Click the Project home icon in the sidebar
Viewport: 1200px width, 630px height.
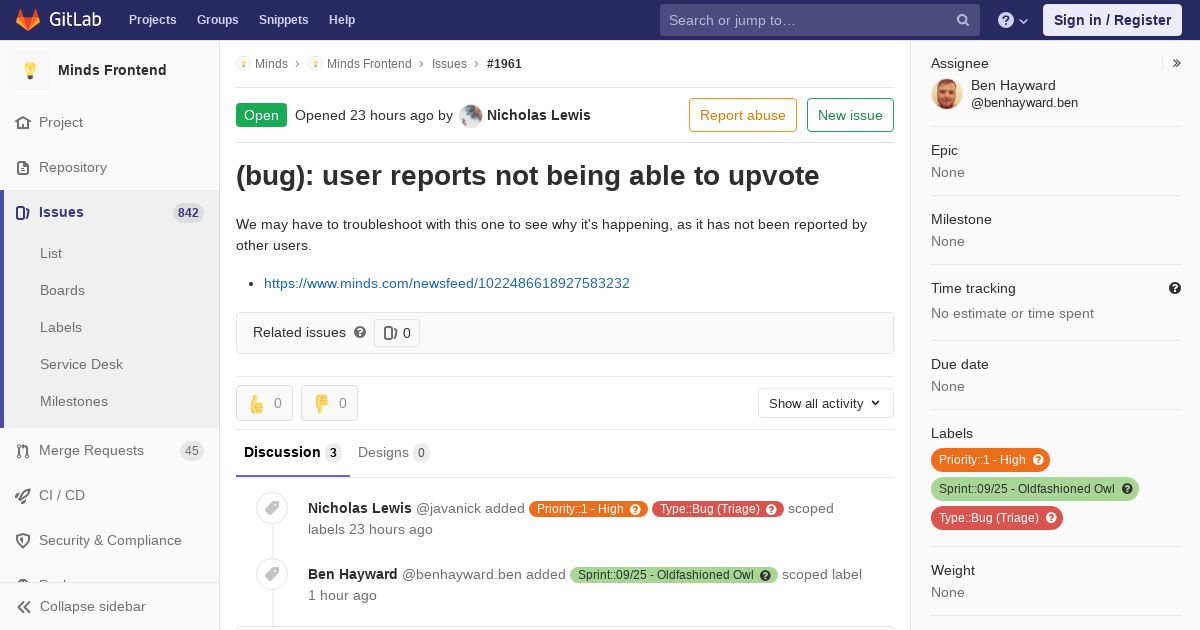pos(23,122)
